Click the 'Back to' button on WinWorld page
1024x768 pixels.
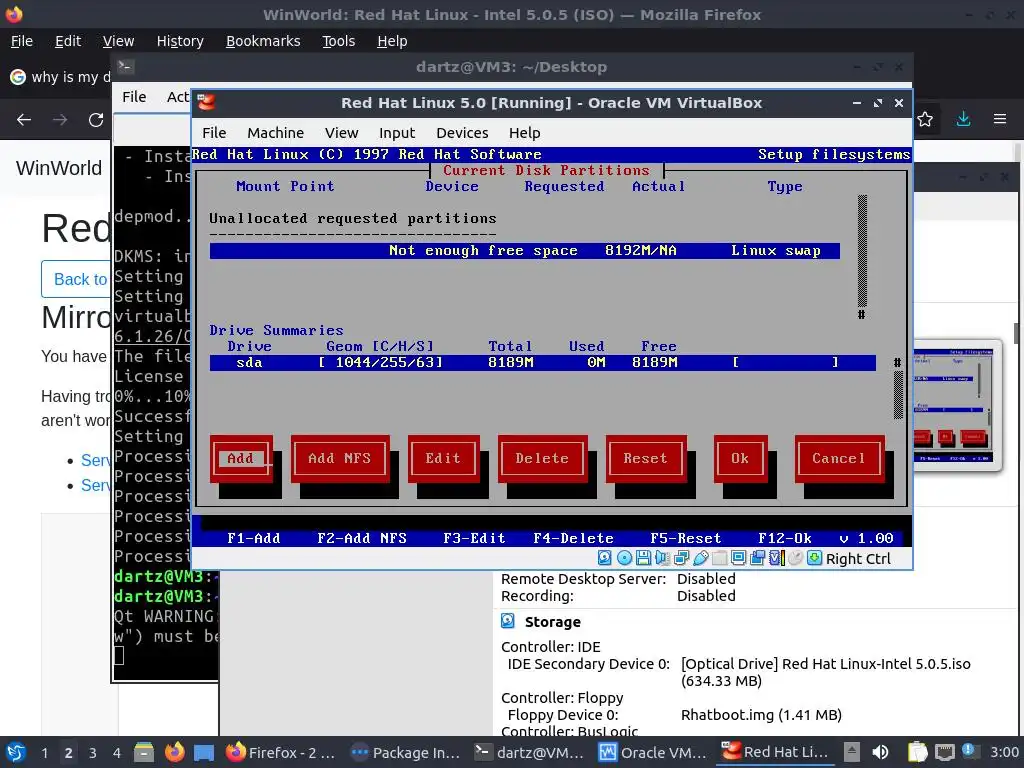(x=76, y=280)
